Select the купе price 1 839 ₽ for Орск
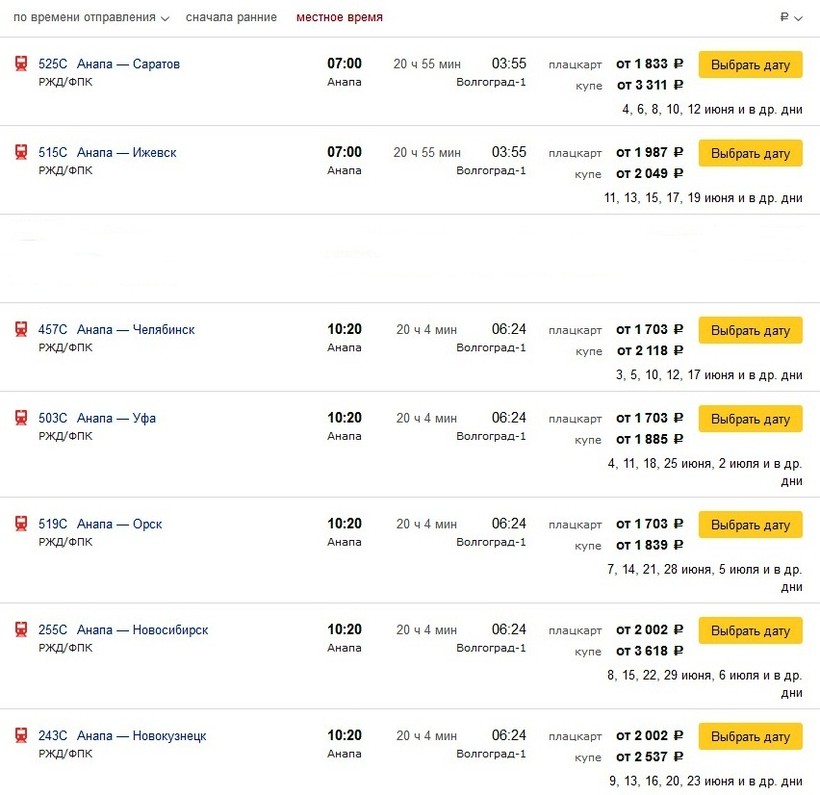The image size is (820, 795). point(650,545)
